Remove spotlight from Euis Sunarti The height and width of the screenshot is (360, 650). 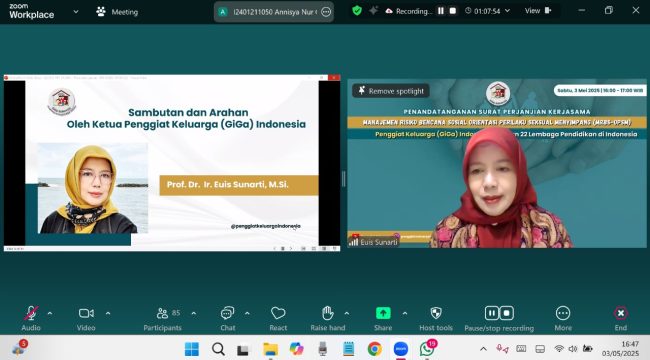tap(391, 91)
